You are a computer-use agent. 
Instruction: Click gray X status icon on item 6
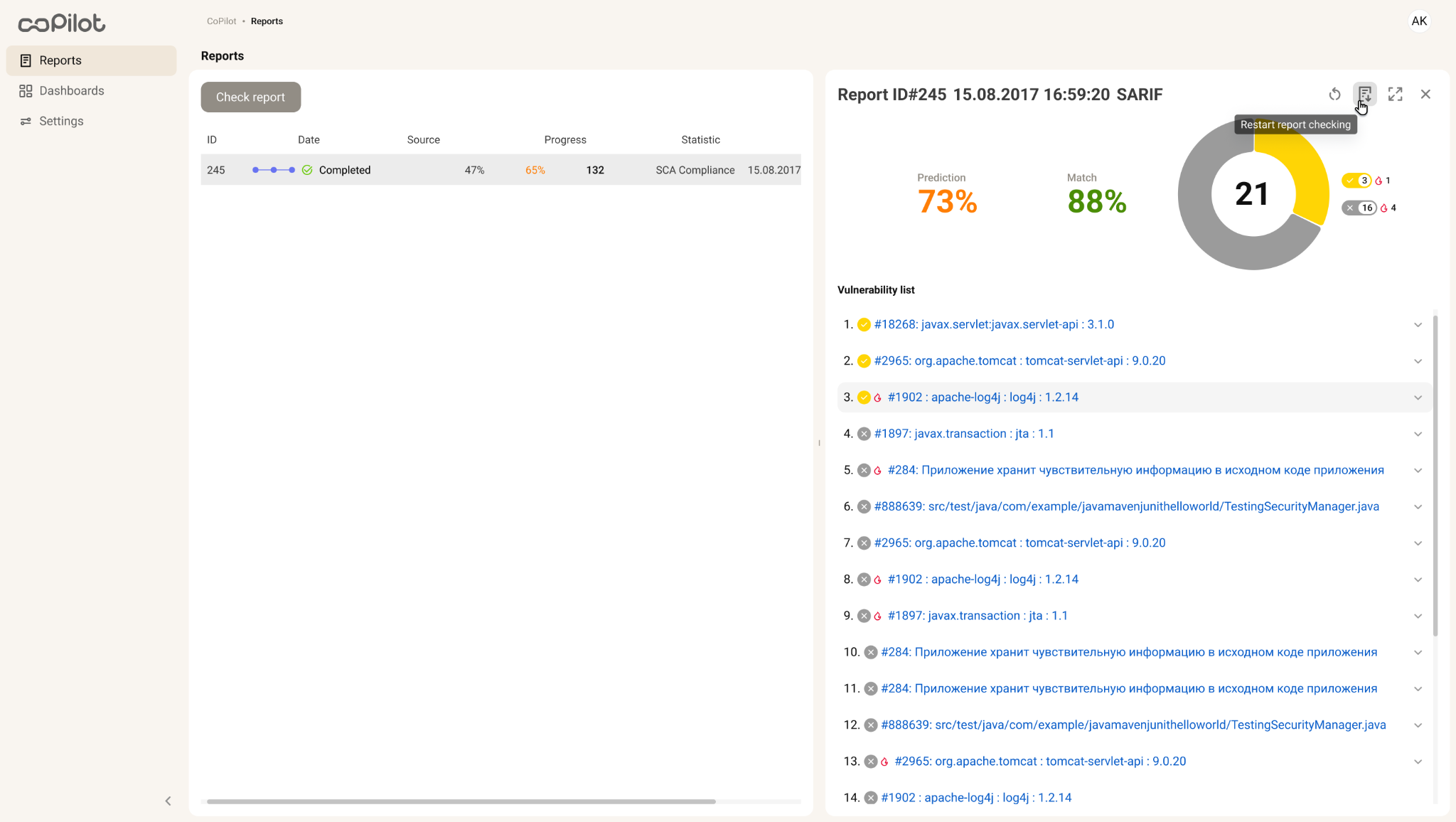(864, 507)
